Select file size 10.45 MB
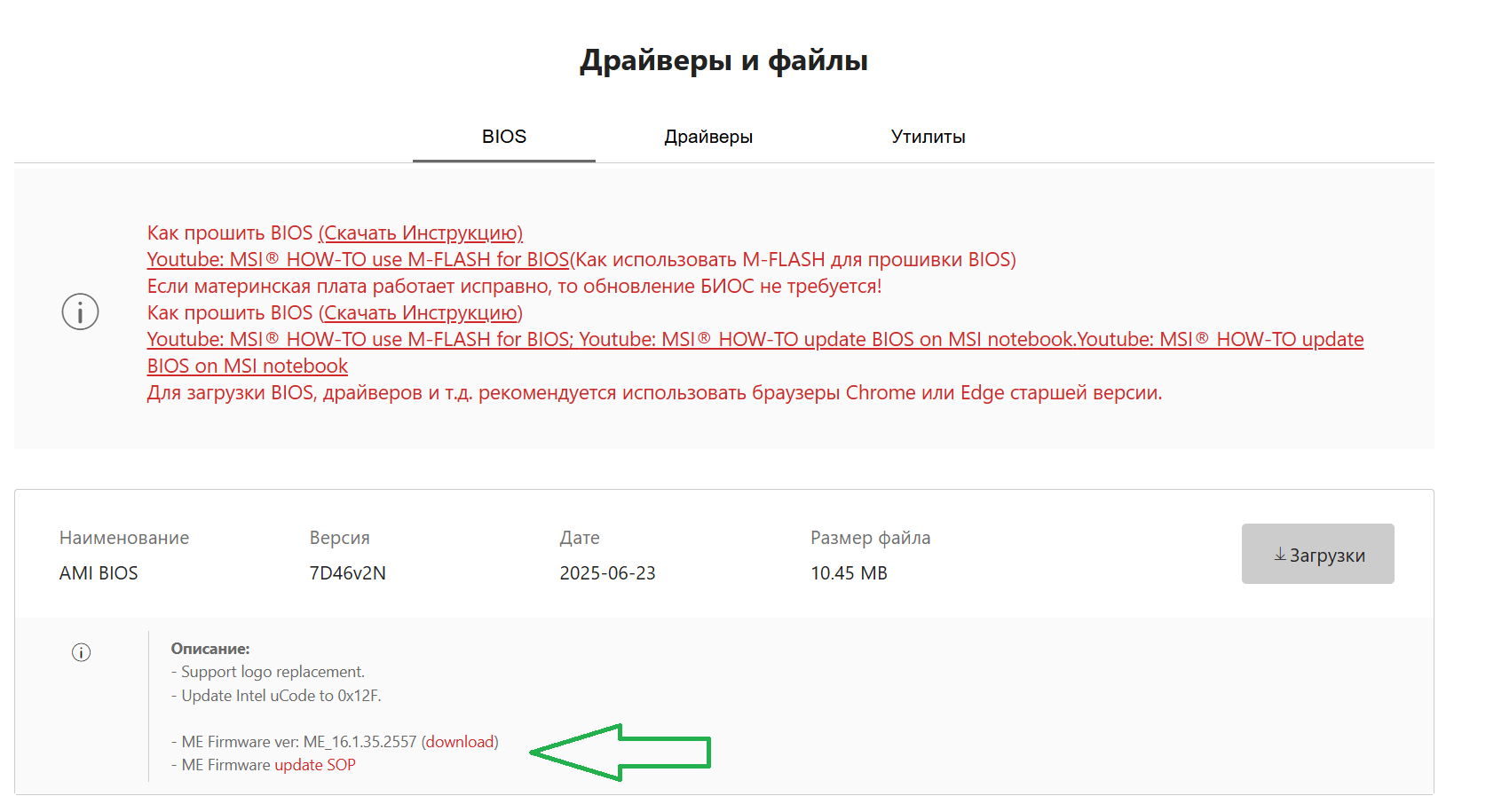The image size is (1486, 812). tap(849, 573)
